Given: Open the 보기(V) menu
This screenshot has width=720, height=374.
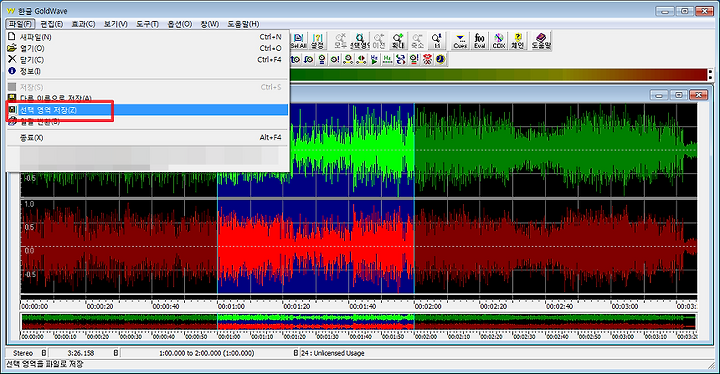Looking at the screenshot, I should 115,24.
